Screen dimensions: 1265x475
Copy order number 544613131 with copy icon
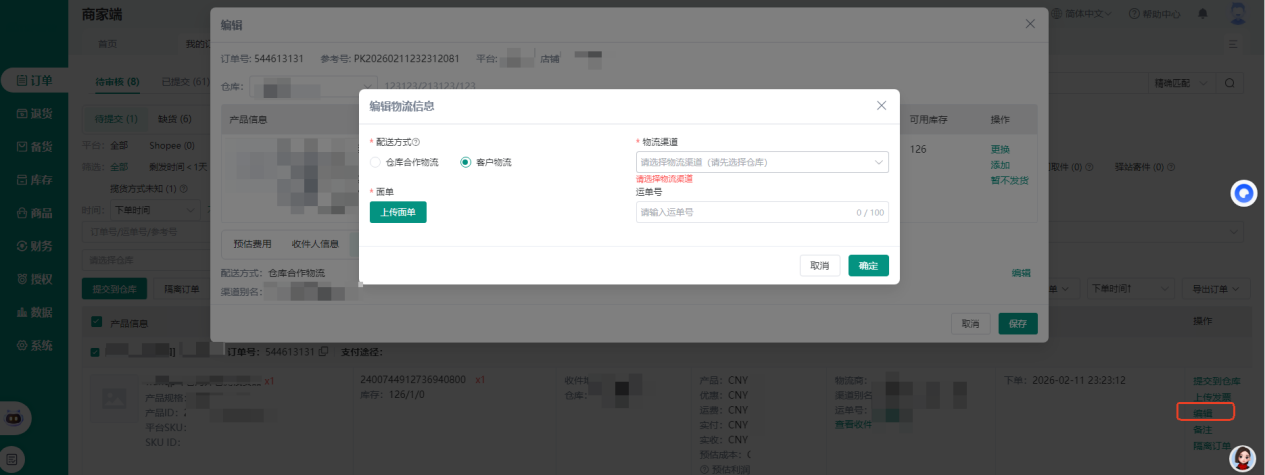point(323,352)
